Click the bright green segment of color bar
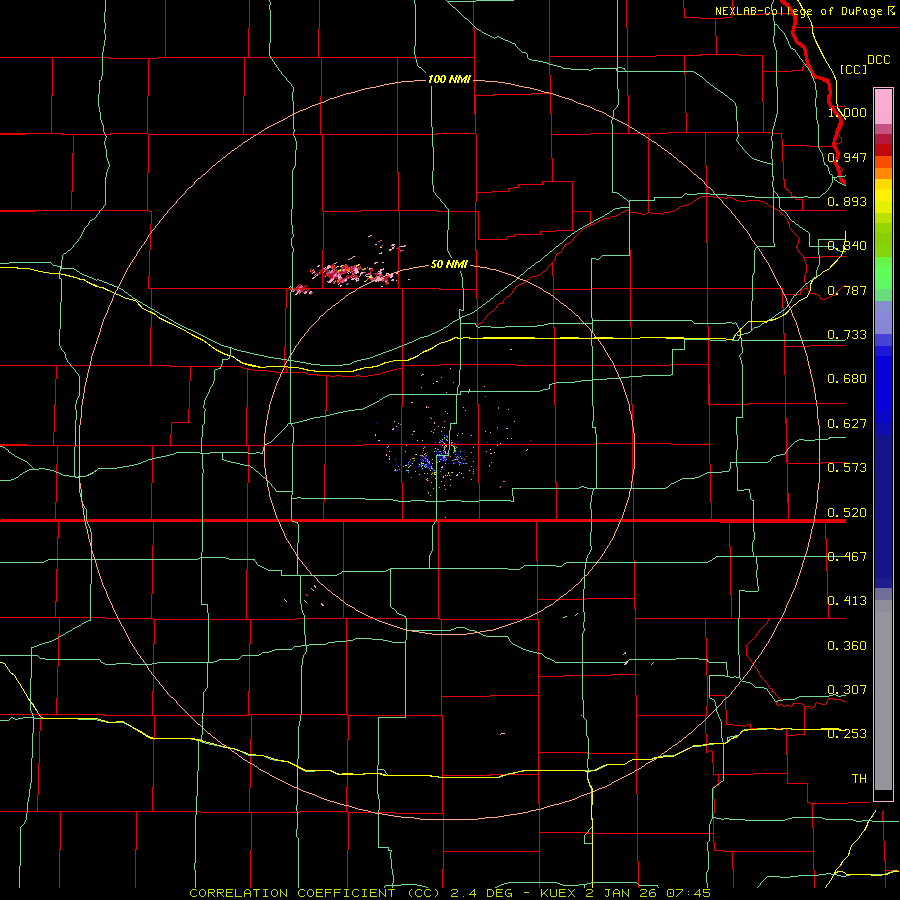 (x=883, y=273)
